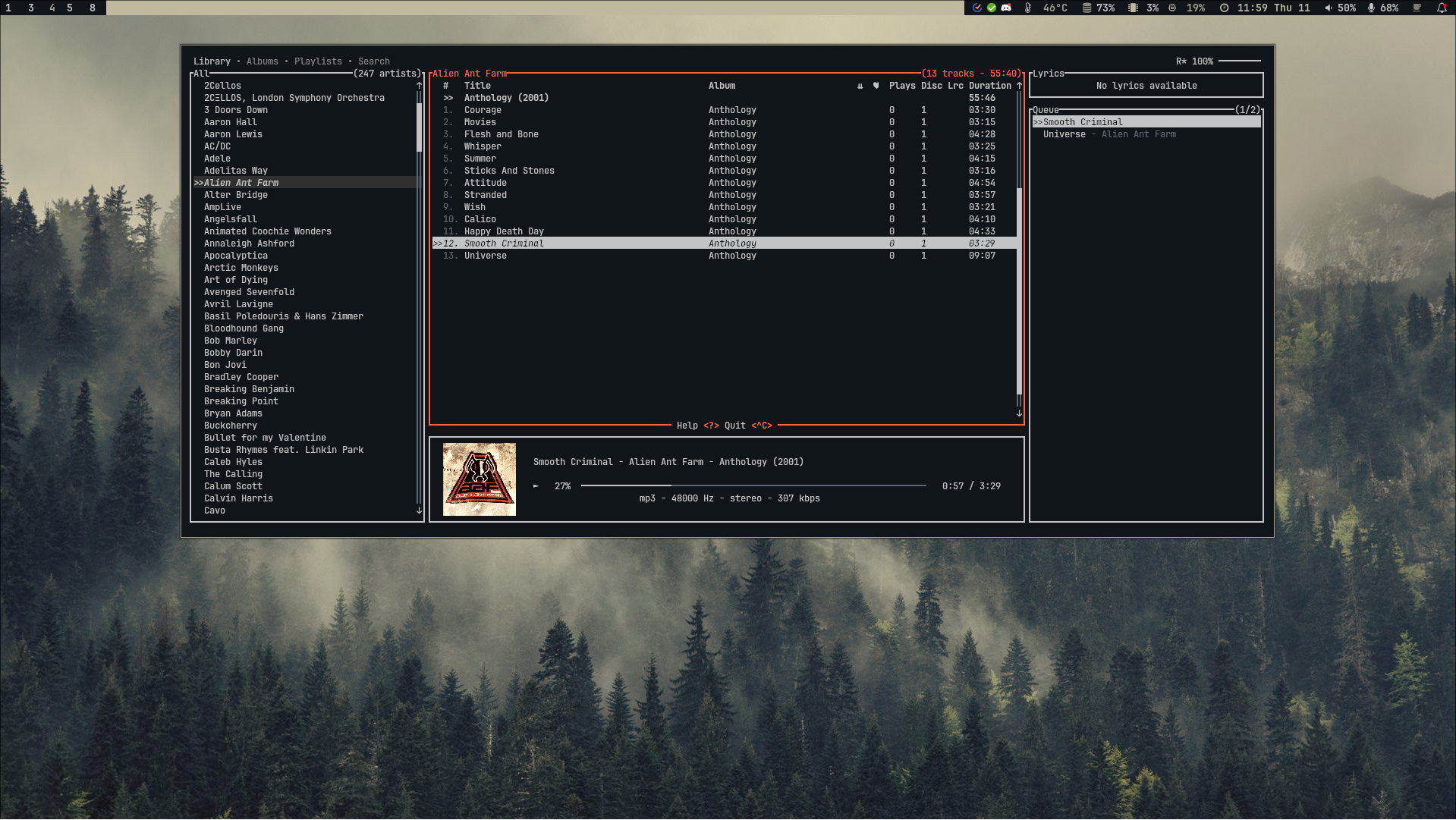Open the blue circular checkmark tray app
Viewport: 1456px width, 820px height.
(x=977, y=8)
